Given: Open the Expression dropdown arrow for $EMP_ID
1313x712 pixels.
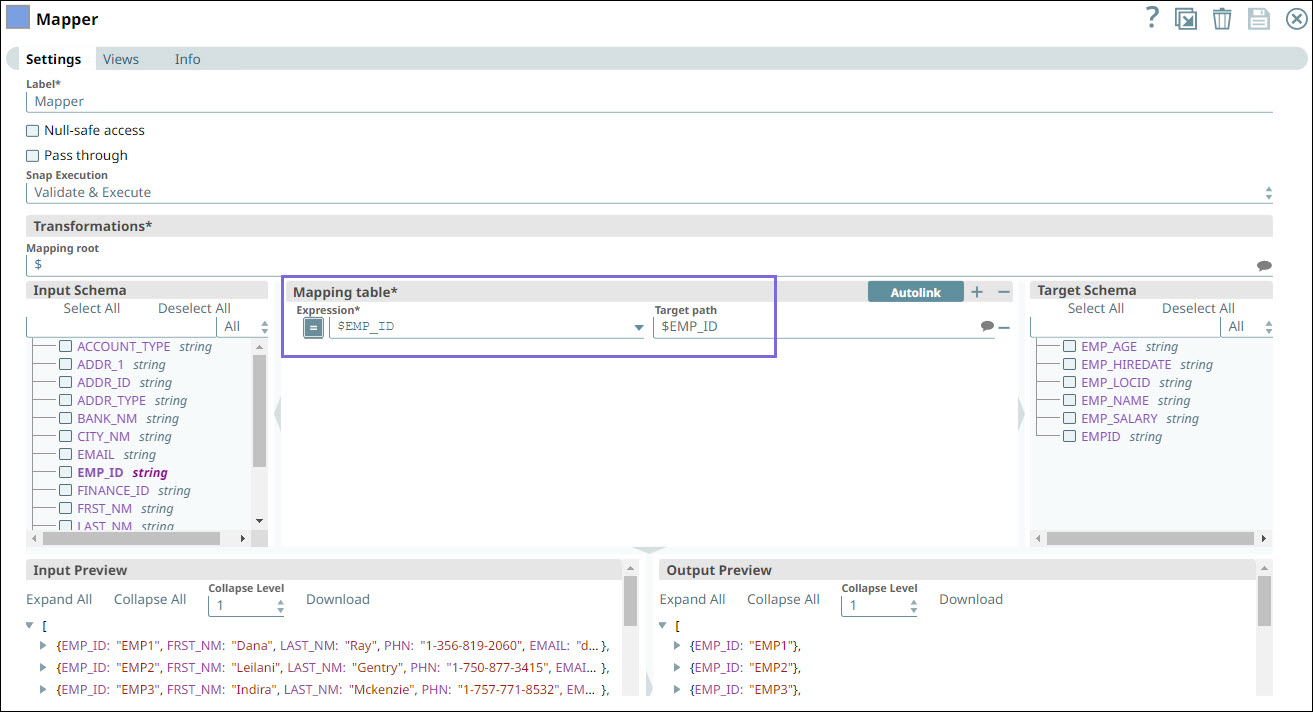Looking at the screenshot, I should click(639, 328).
